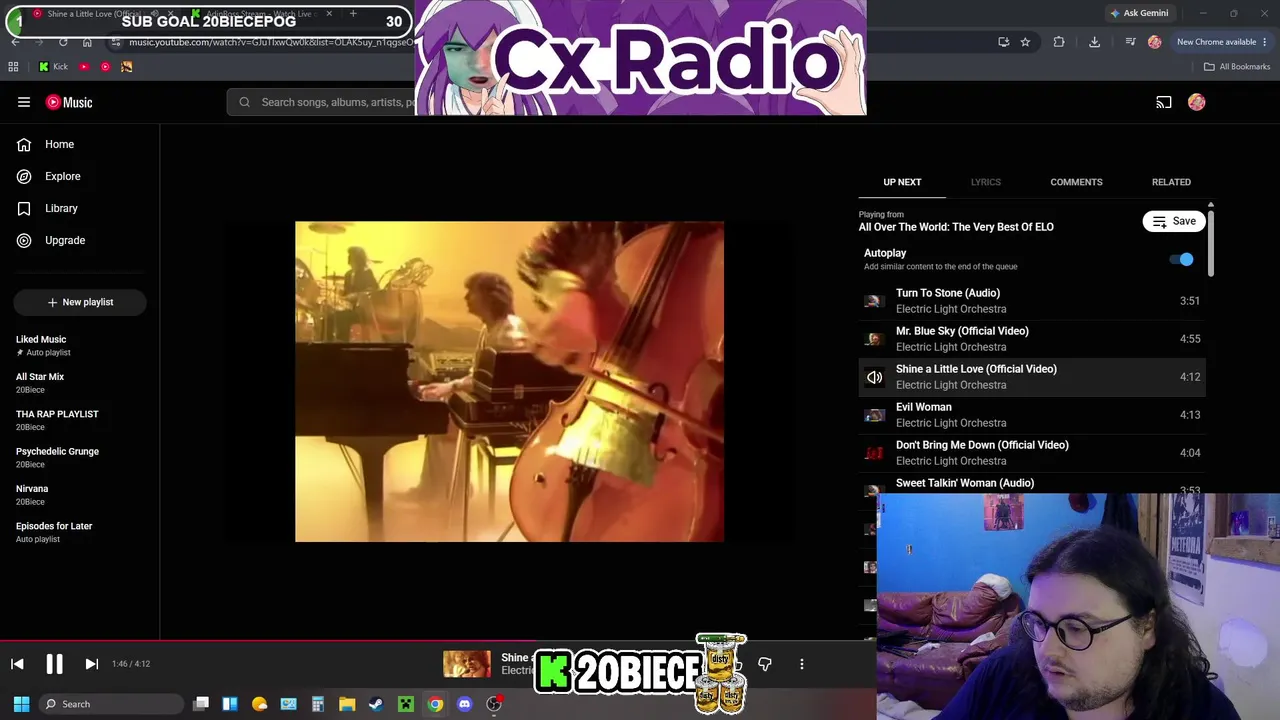Open Chrome extensions puzzle icon
This screenshot has width=1280, height=720.
tap(1059, 42)
